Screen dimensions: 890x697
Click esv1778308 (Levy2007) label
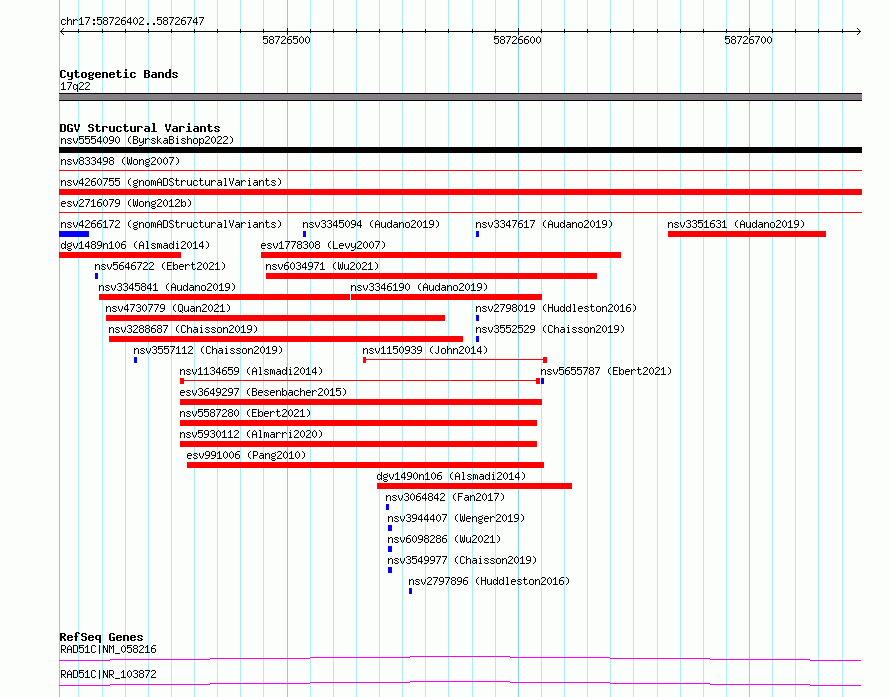324,245
